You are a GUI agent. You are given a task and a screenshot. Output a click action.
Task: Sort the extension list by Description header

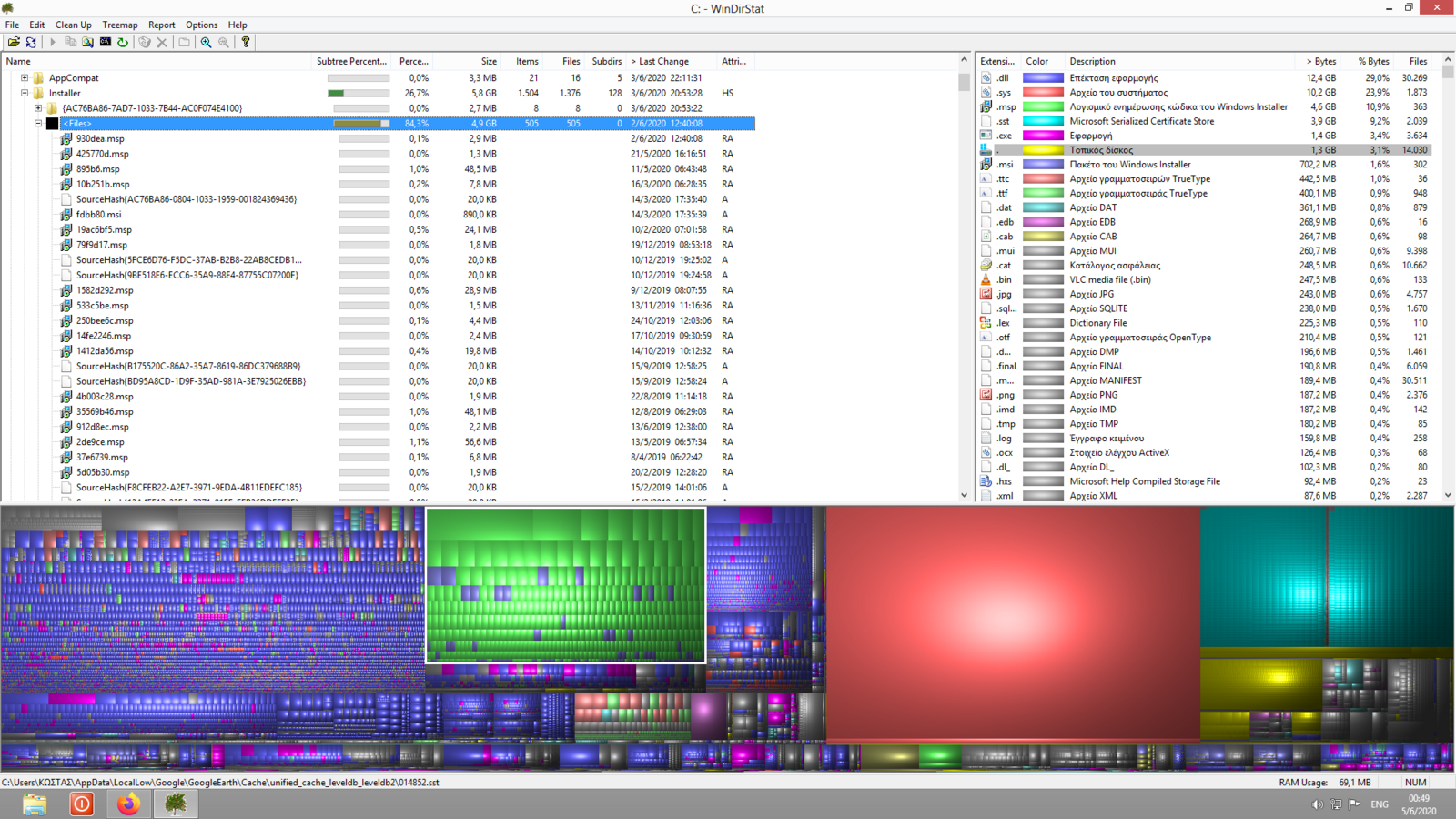point(1092,61)
